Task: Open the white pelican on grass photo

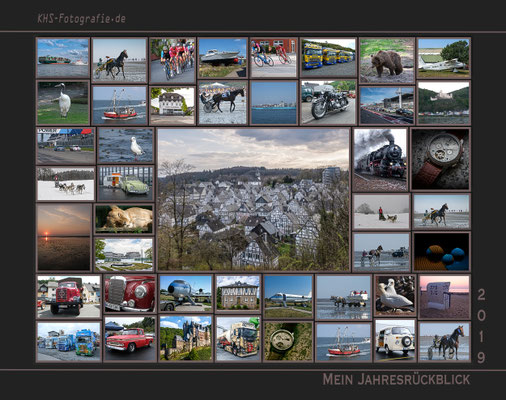Action: pyautogui.click(x=63, y=103)
